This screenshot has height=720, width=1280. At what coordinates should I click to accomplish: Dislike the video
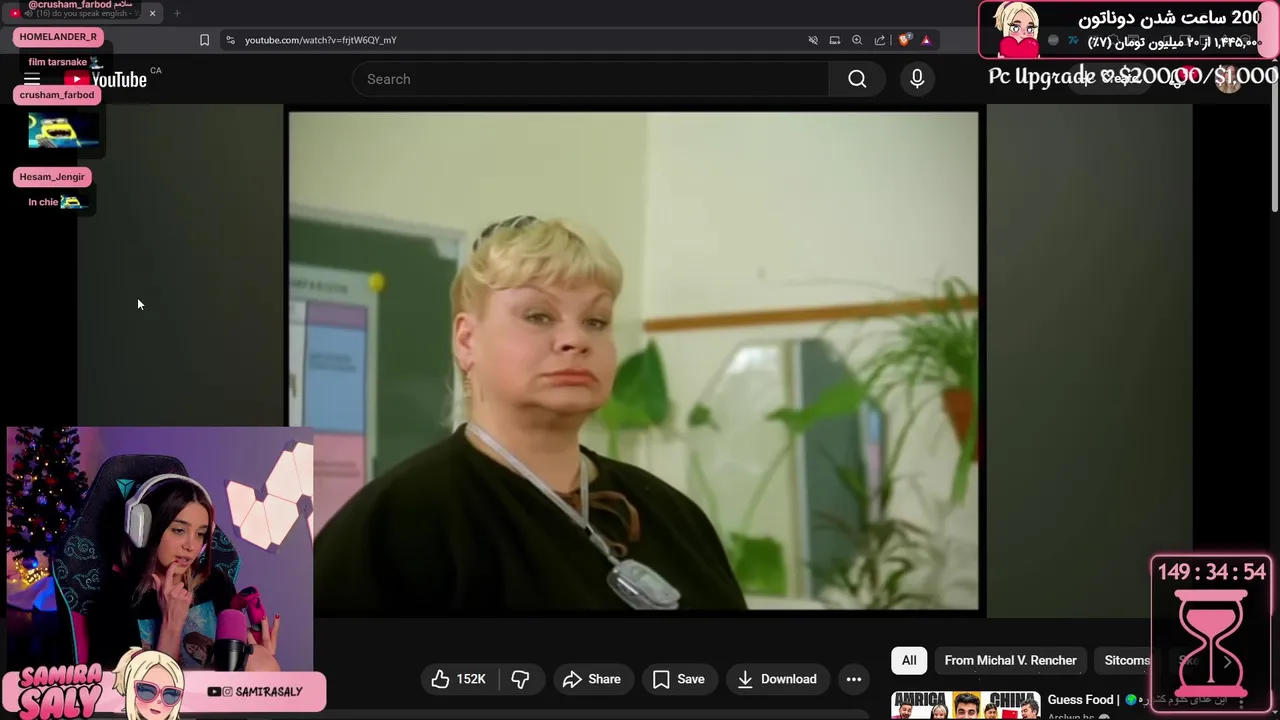coord(520,679)
